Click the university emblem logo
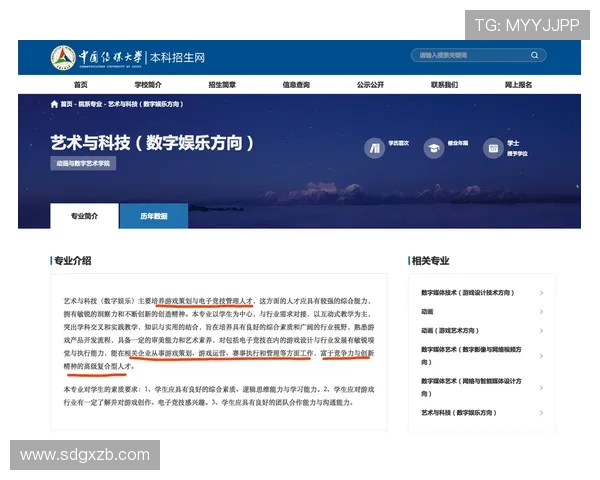 [63, 58]
